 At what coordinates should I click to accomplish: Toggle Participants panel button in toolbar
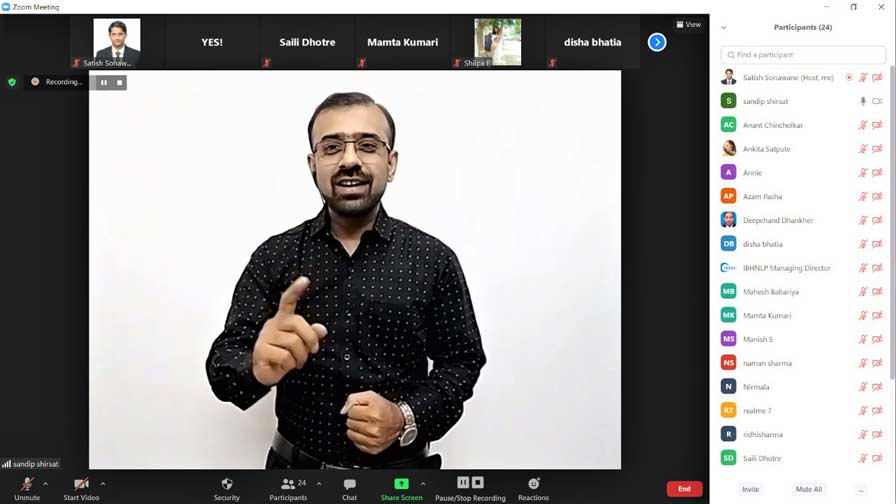pyautogui.click(x=289, y=489)
